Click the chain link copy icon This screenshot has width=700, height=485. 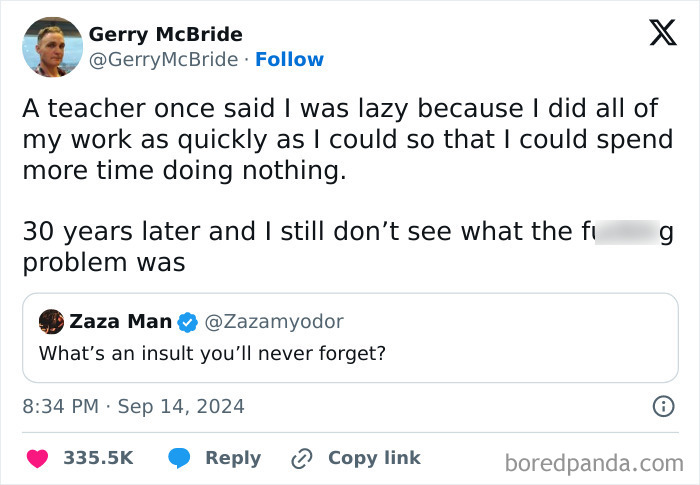[x=302, y=458]
